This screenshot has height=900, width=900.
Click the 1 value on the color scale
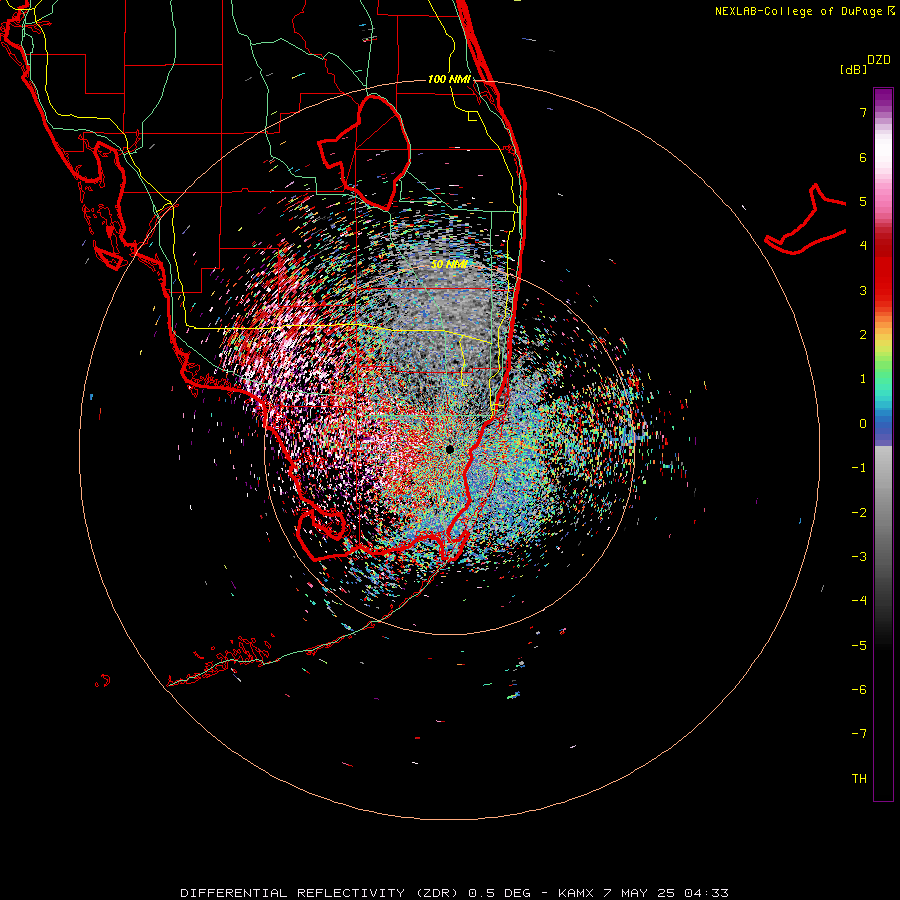click(x=863, y=379)
